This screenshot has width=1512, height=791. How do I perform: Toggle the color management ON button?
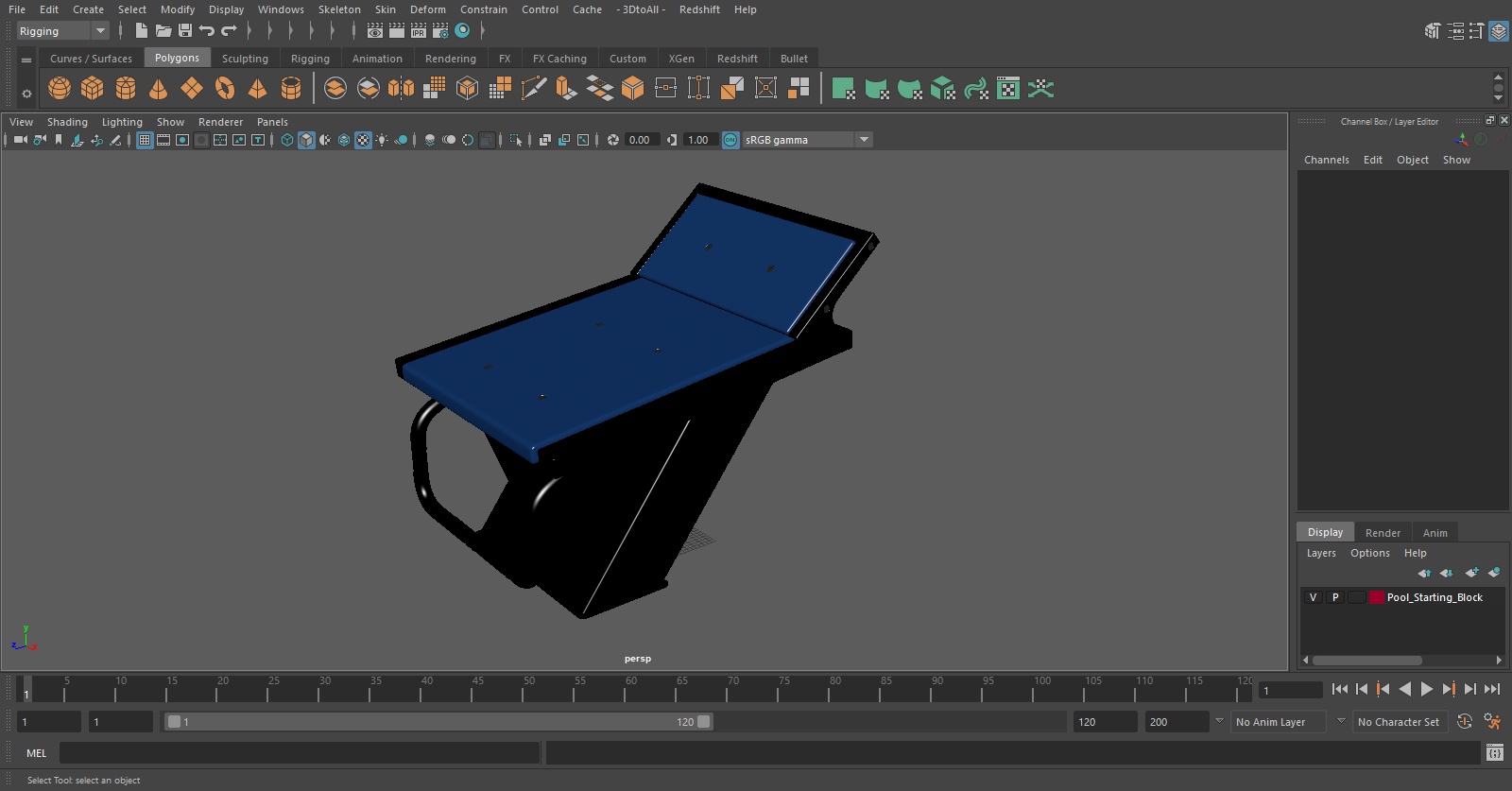coord(730,140)
